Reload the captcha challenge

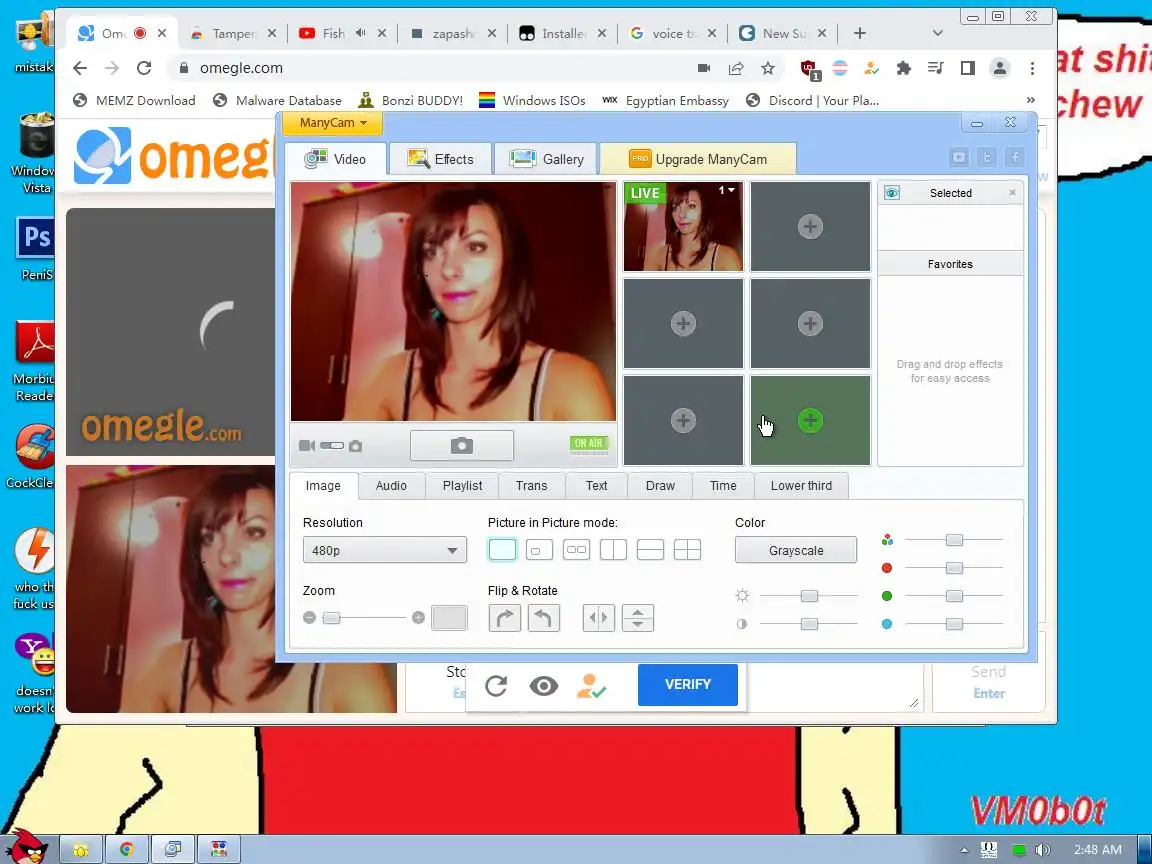pos(497,686)
